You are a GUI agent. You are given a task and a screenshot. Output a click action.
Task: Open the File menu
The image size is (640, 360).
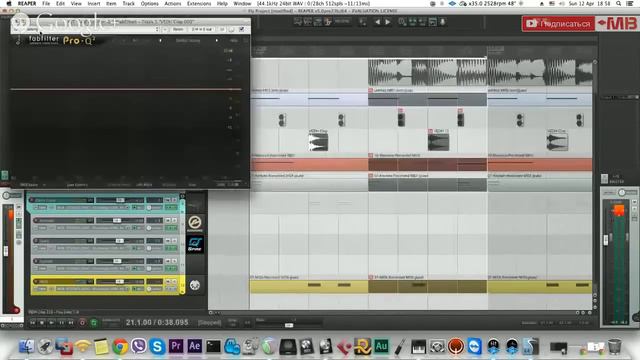(46, 3)
